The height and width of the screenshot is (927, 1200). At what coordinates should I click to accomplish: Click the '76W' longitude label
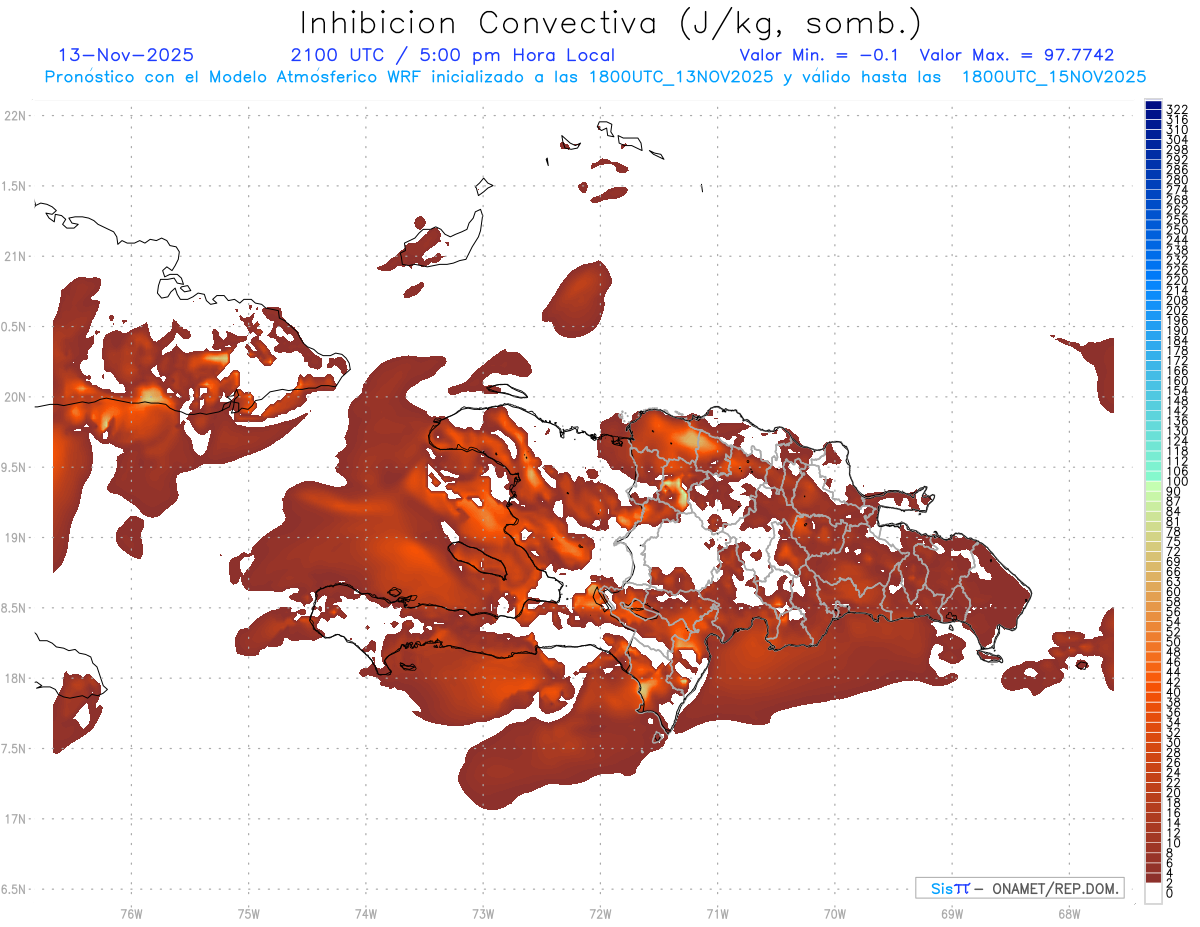point(131,913)
